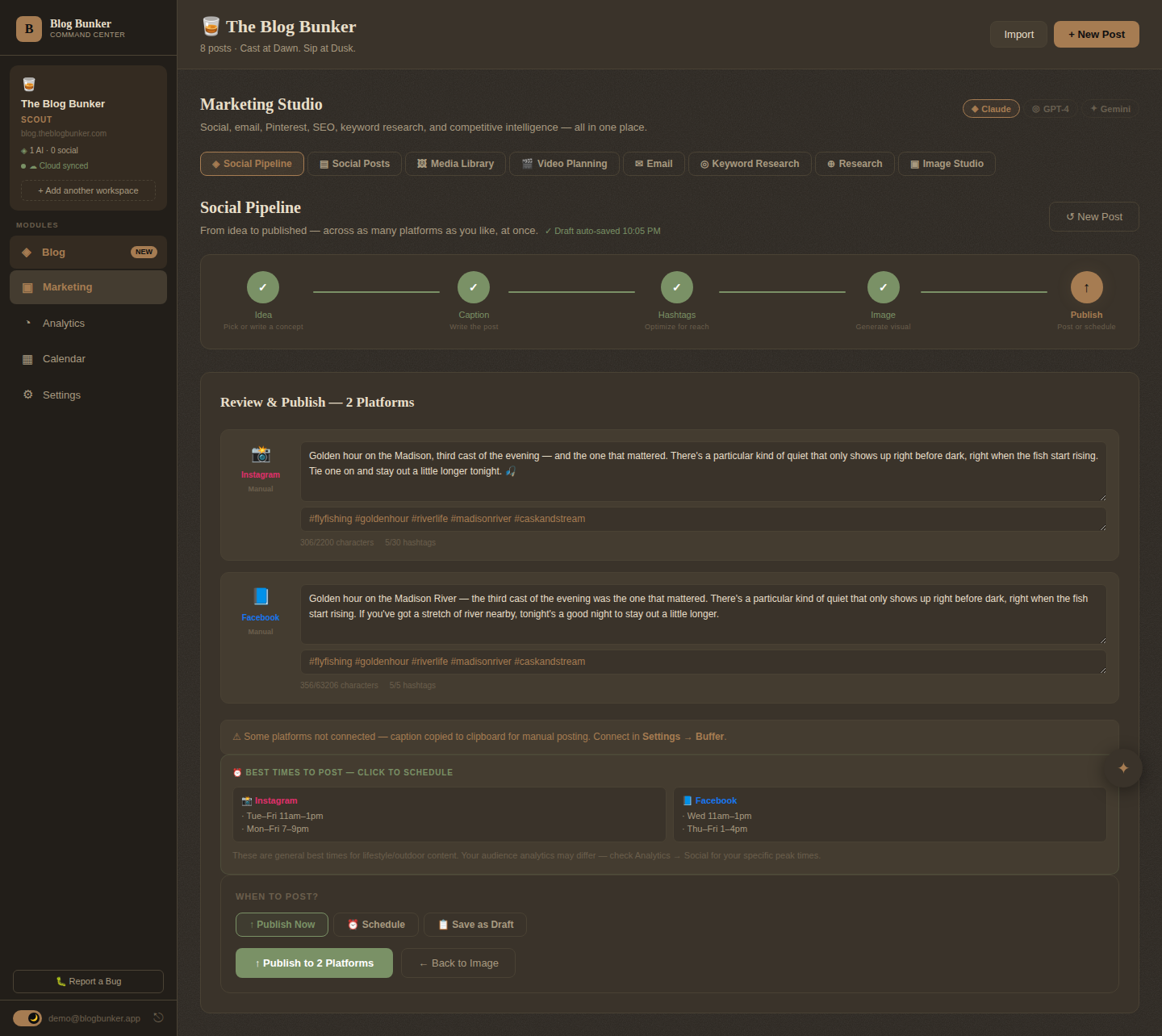The width and height of the screenshot is (1162, 1036).
Task: Click the Instagram hashtags input field
Action: point(703,519)
